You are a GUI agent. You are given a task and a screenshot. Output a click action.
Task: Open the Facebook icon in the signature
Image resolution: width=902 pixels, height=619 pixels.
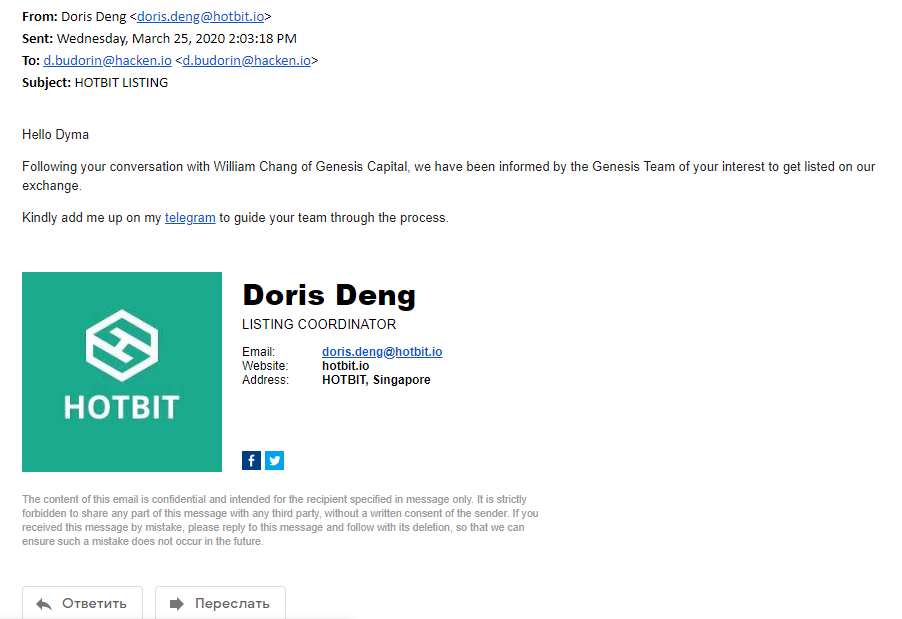click(251, 460)
